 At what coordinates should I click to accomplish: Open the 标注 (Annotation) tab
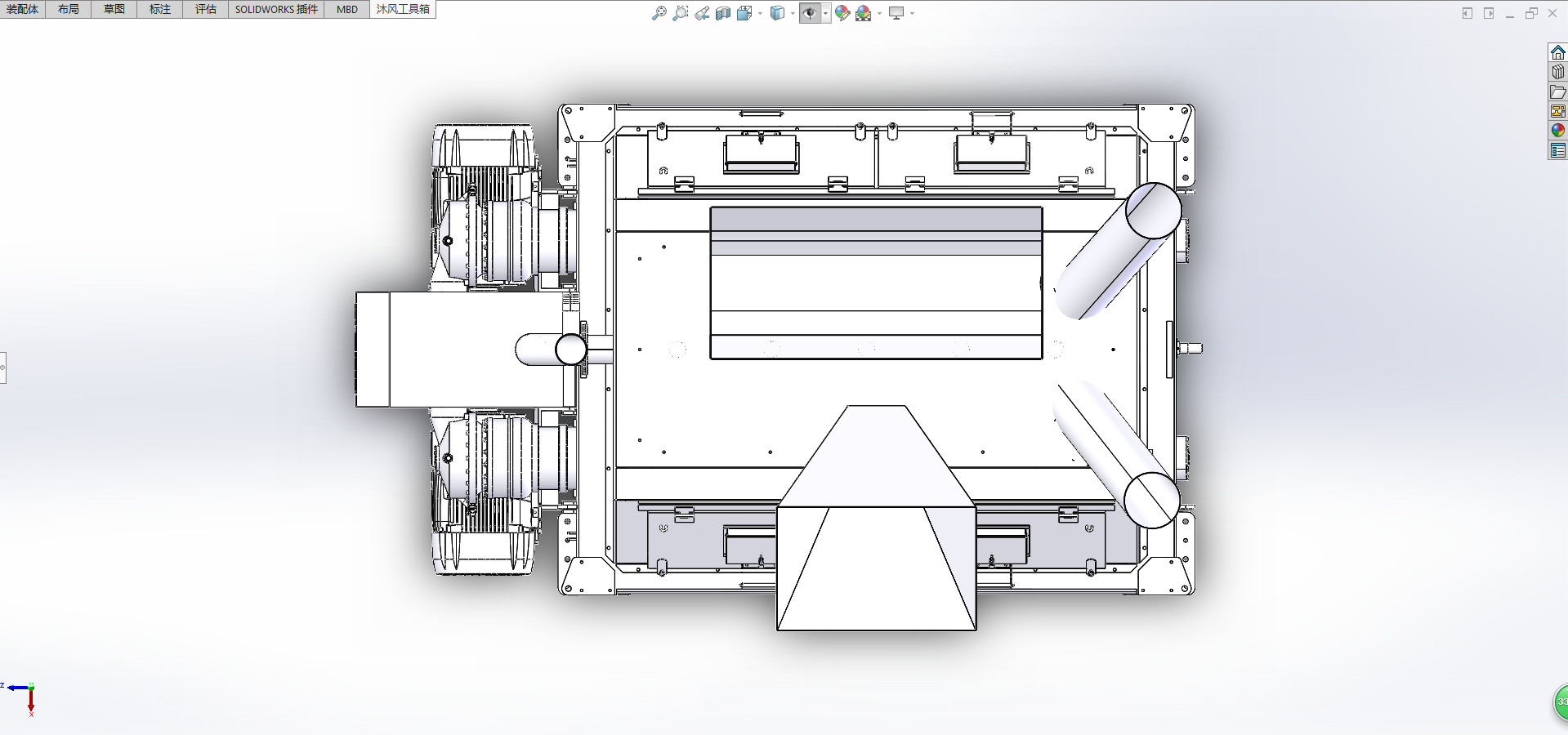click(160, 9)
